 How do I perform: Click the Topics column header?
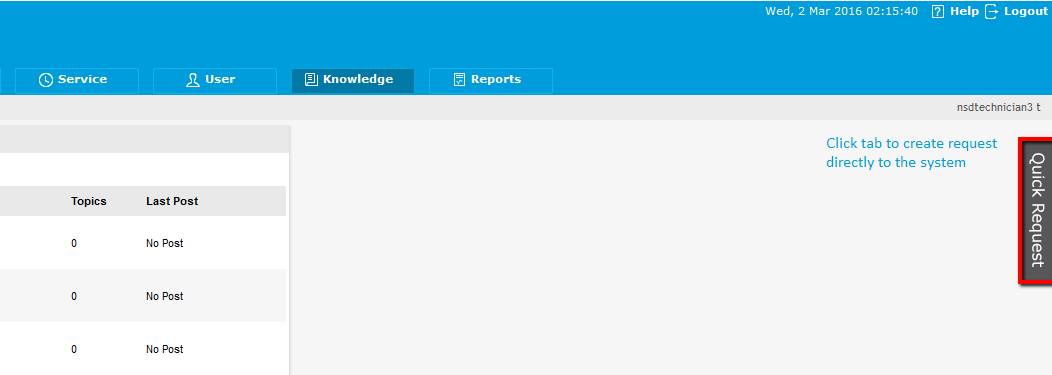click(x=89, y=201)
